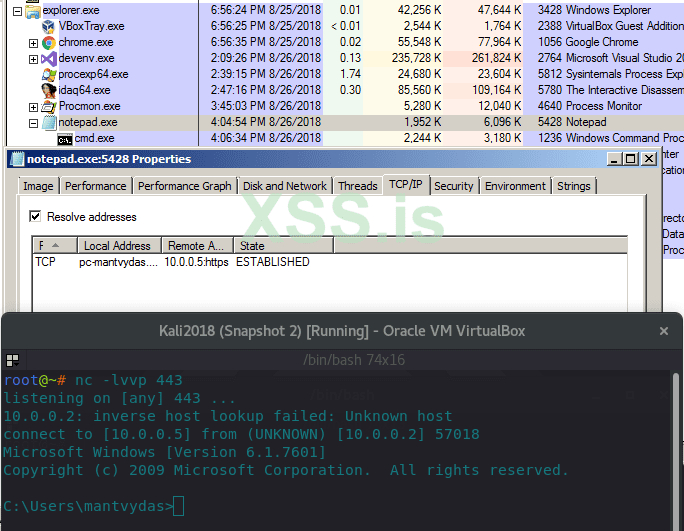The width and height of the screenshot is (684, 531).
Task: Collapse the explorer.exe process tree
Action: click(17, 12)
